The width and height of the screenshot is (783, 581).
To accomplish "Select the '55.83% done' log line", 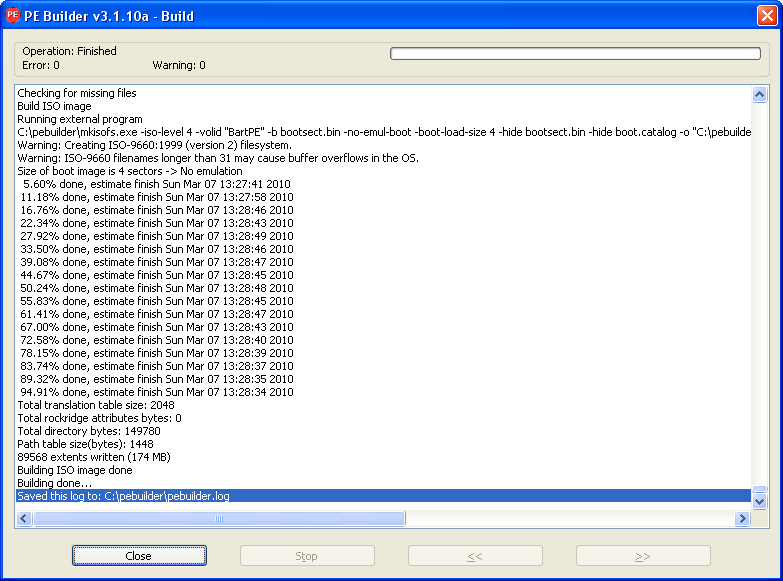I will (384, 301).
